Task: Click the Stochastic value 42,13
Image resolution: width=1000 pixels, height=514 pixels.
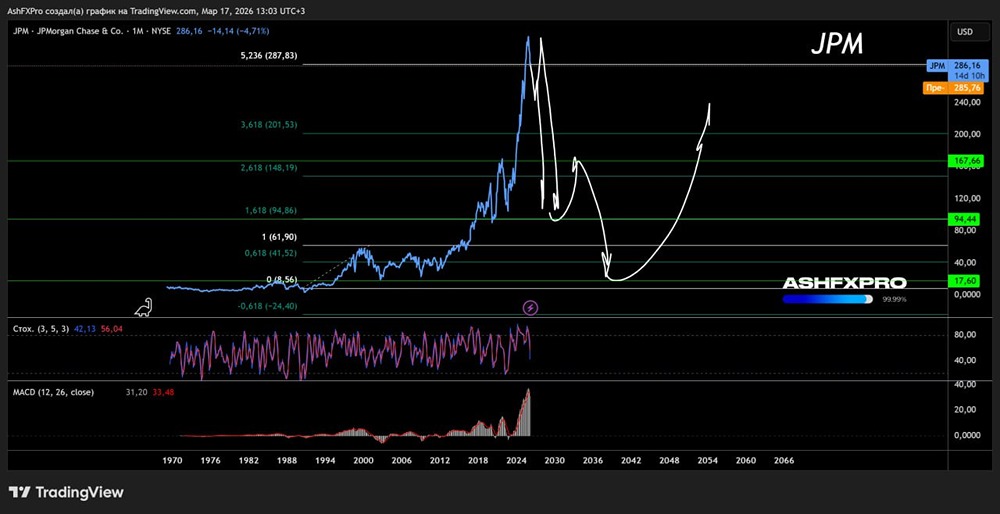Action: [85, 328]
